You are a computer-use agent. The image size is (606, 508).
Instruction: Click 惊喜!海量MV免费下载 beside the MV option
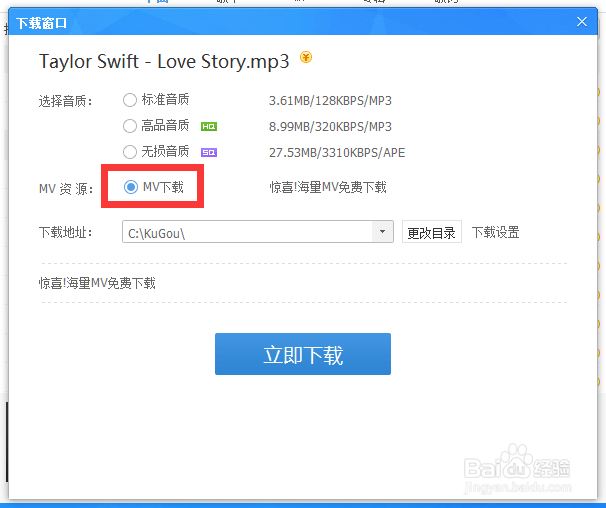328,188
